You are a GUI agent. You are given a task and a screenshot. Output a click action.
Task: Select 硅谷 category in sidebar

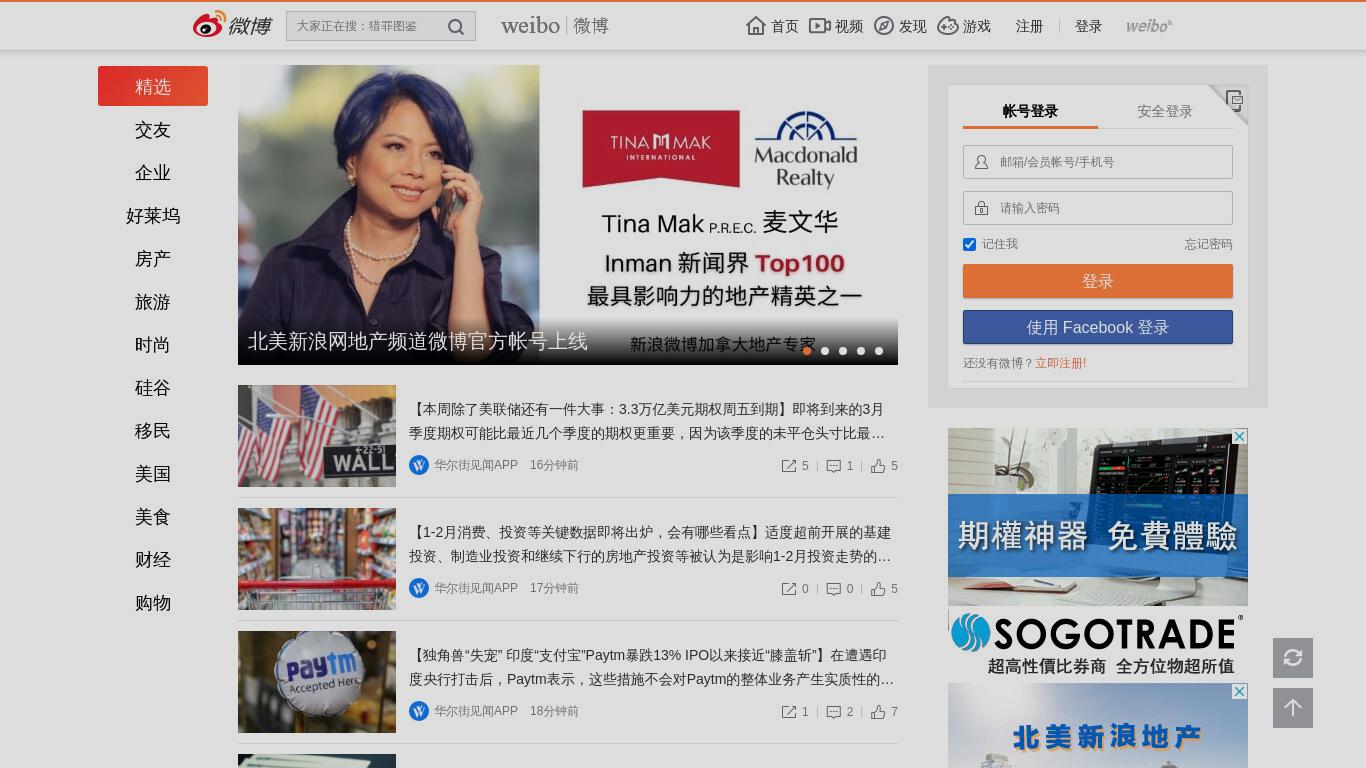153,388
